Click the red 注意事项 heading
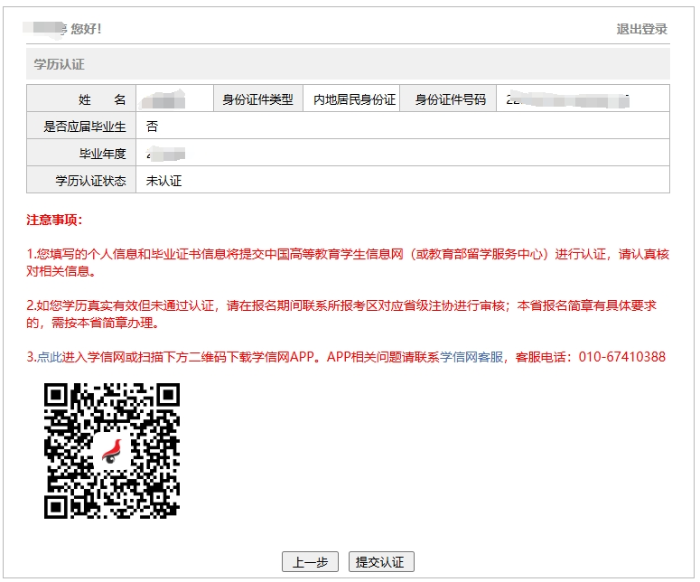Screen dimensions: 700x582 click(x=54, y=220)
